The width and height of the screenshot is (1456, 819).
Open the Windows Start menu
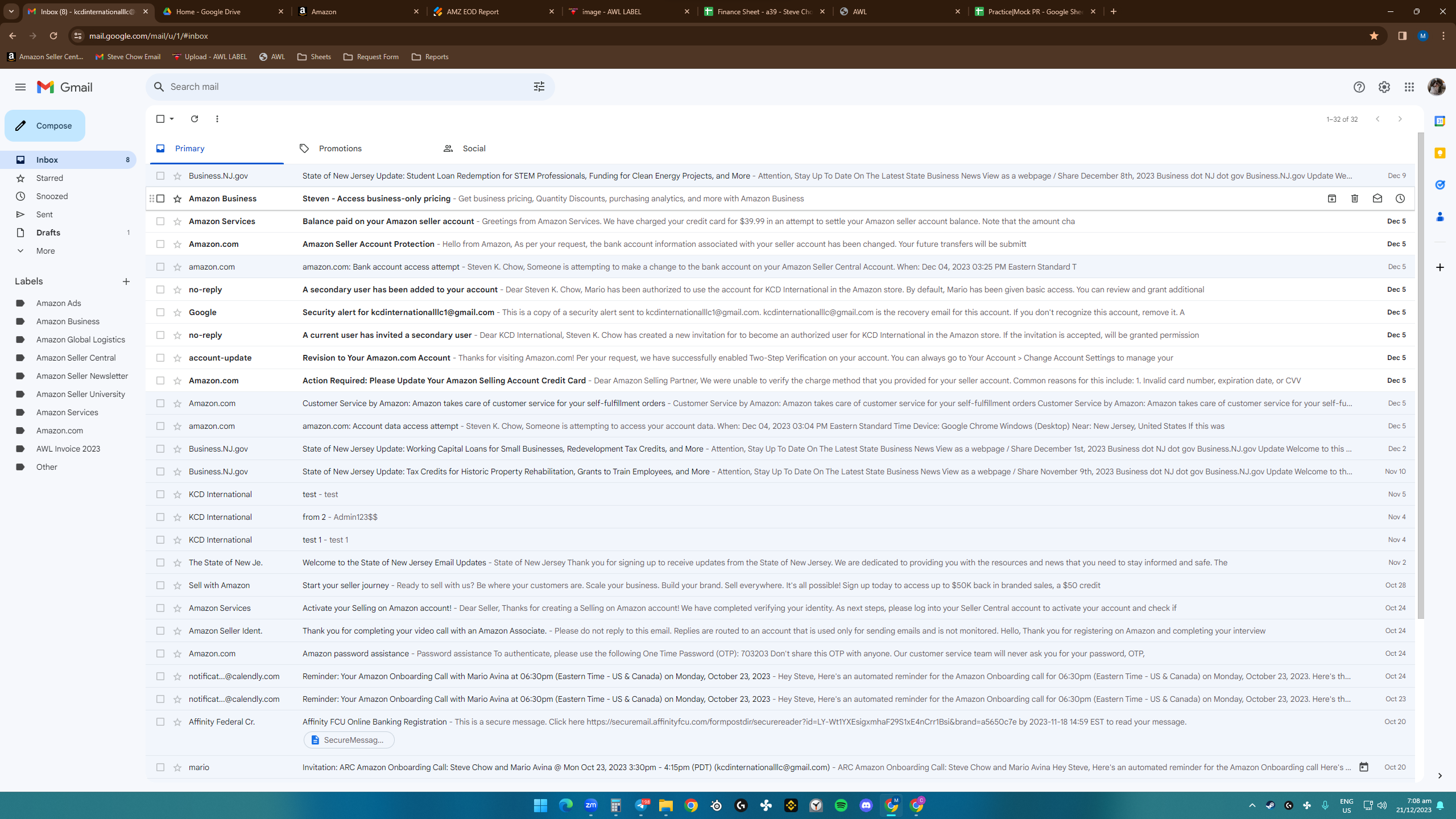point(541,805)
